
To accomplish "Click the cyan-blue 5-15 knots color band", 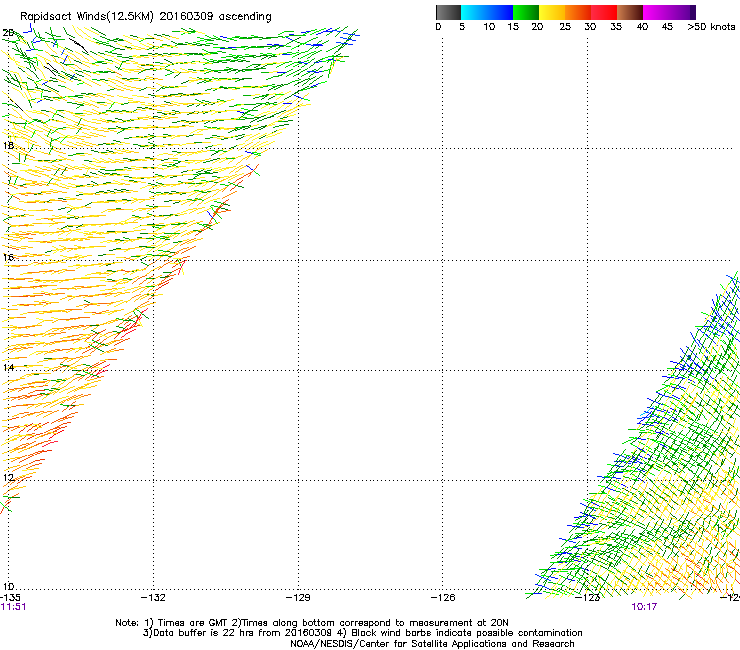I will tap(487, 12).
